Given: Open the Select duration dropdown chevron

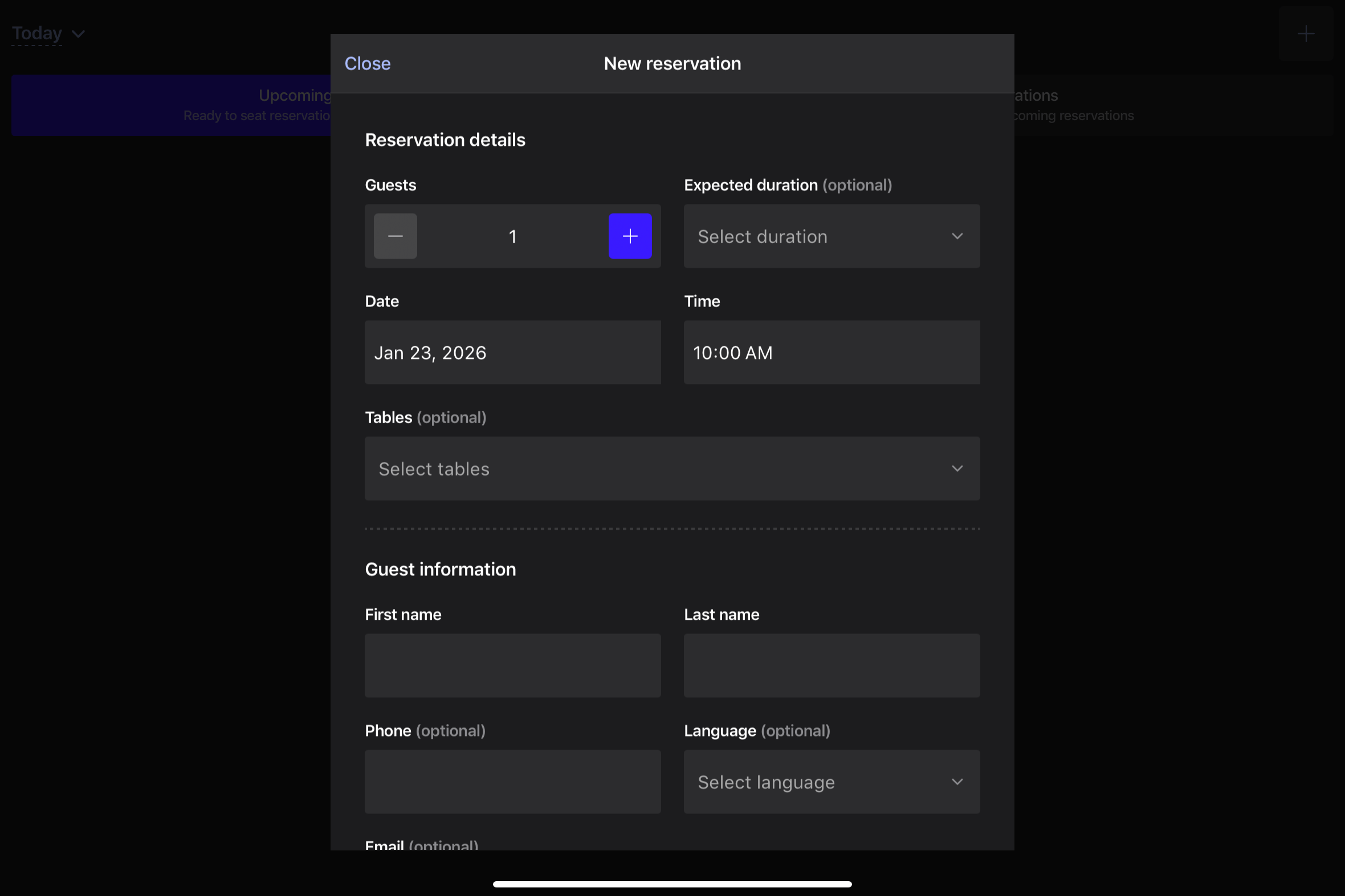Looking at the screenshot, I should tap(957, 235).
